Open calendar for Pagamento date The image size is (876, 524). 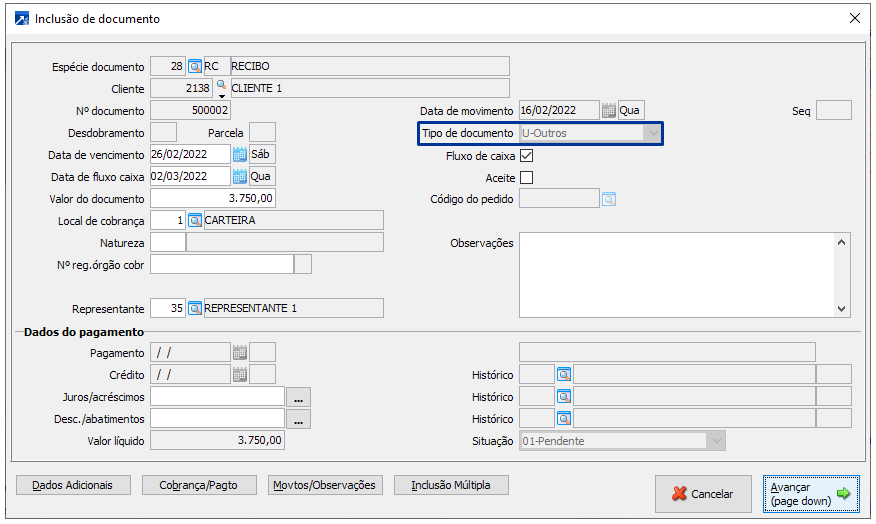[x=239, y=352]
